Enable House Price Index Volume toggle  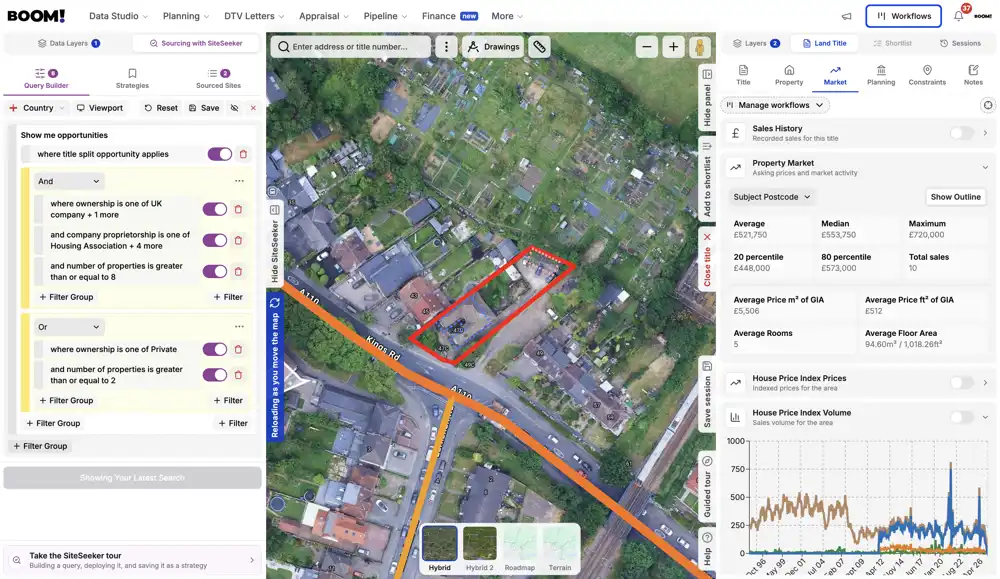pyautogui.click(x=962, y=417)
